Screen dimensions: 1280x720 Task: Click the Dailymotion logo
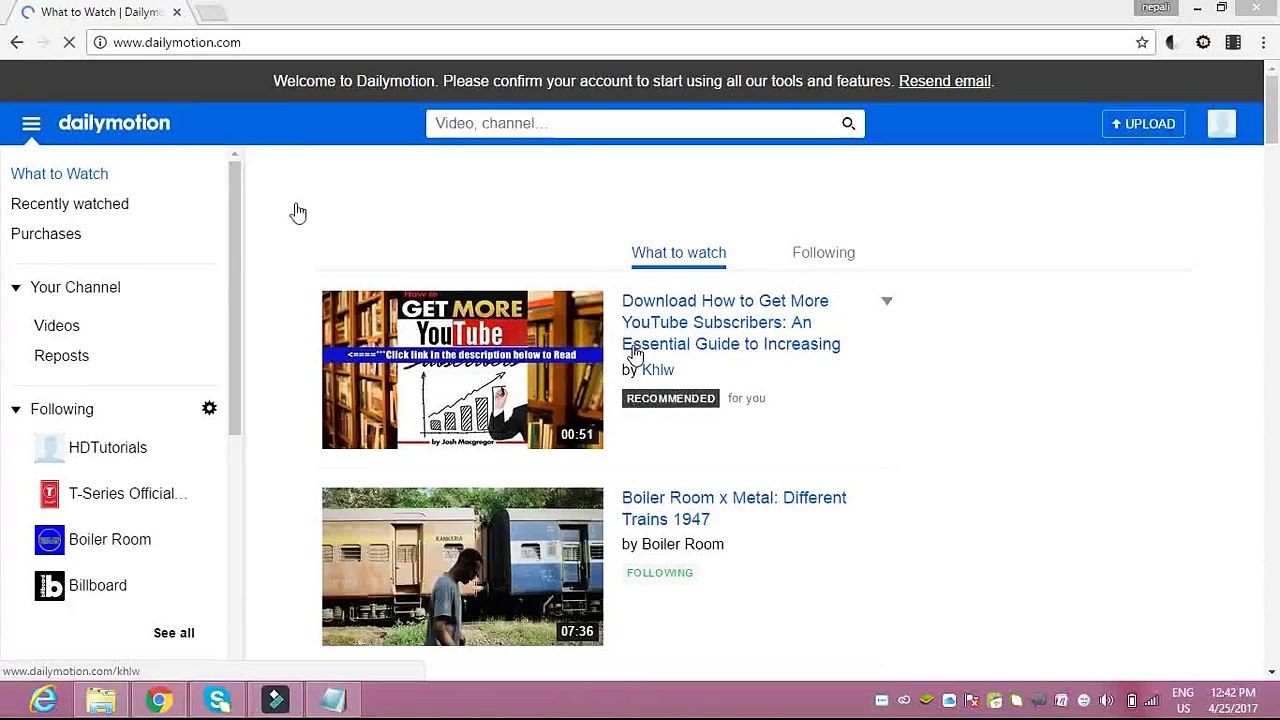click(x=114, y=123)
